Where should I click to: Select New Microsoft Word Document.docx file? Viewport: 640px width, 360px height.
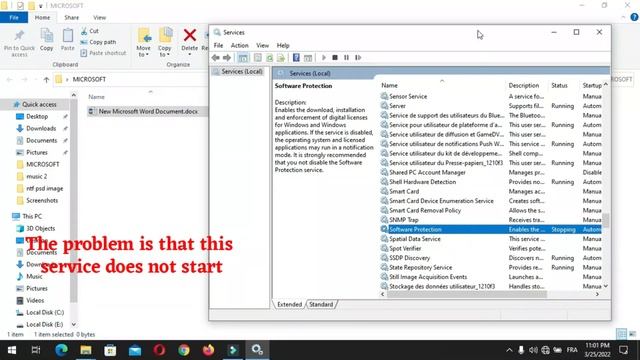point(148,111)
